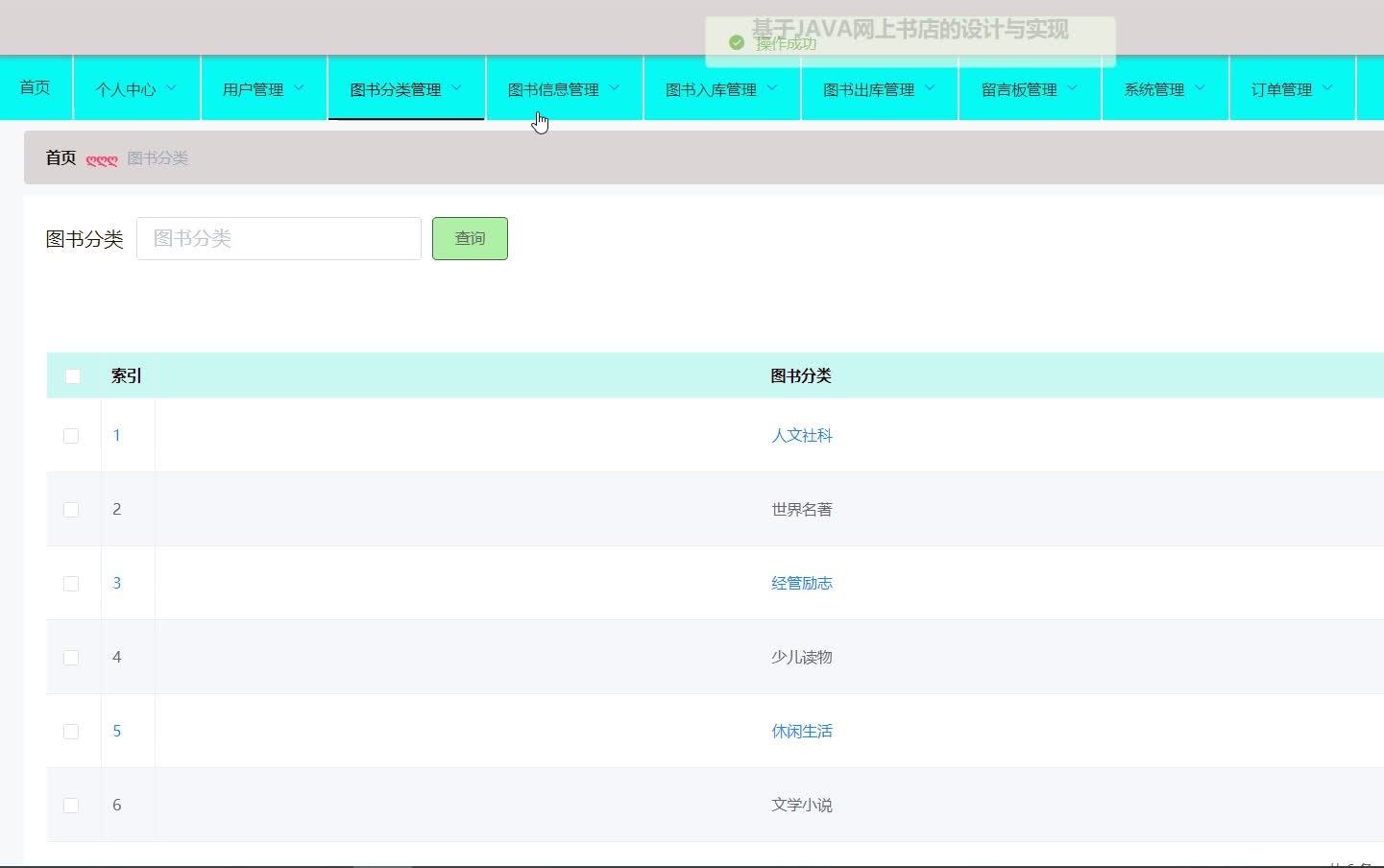This screenshot has width=1384, height=868.
Task: Click the 图书分类 breadcrumb text
Action: point(158,158)
